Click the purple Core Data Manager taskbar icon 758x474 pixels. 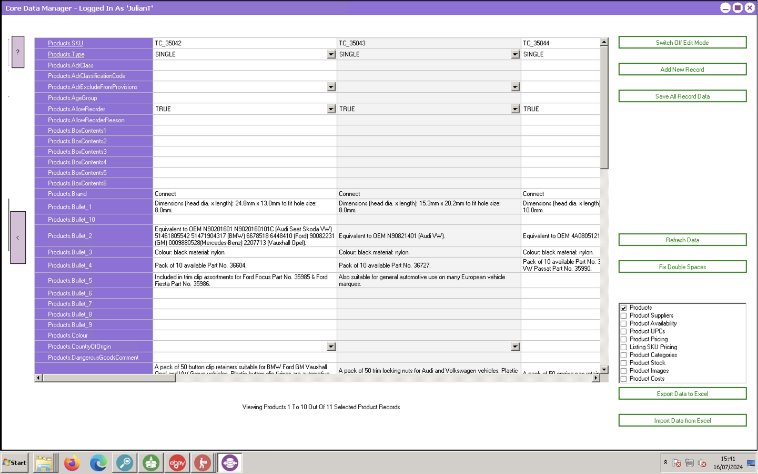[x=230, y=463]
